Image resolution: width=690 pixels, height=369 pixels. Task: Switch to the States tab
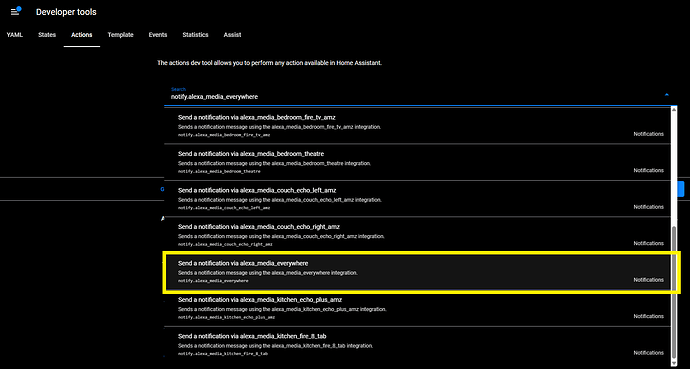click(x=47, y=35)
